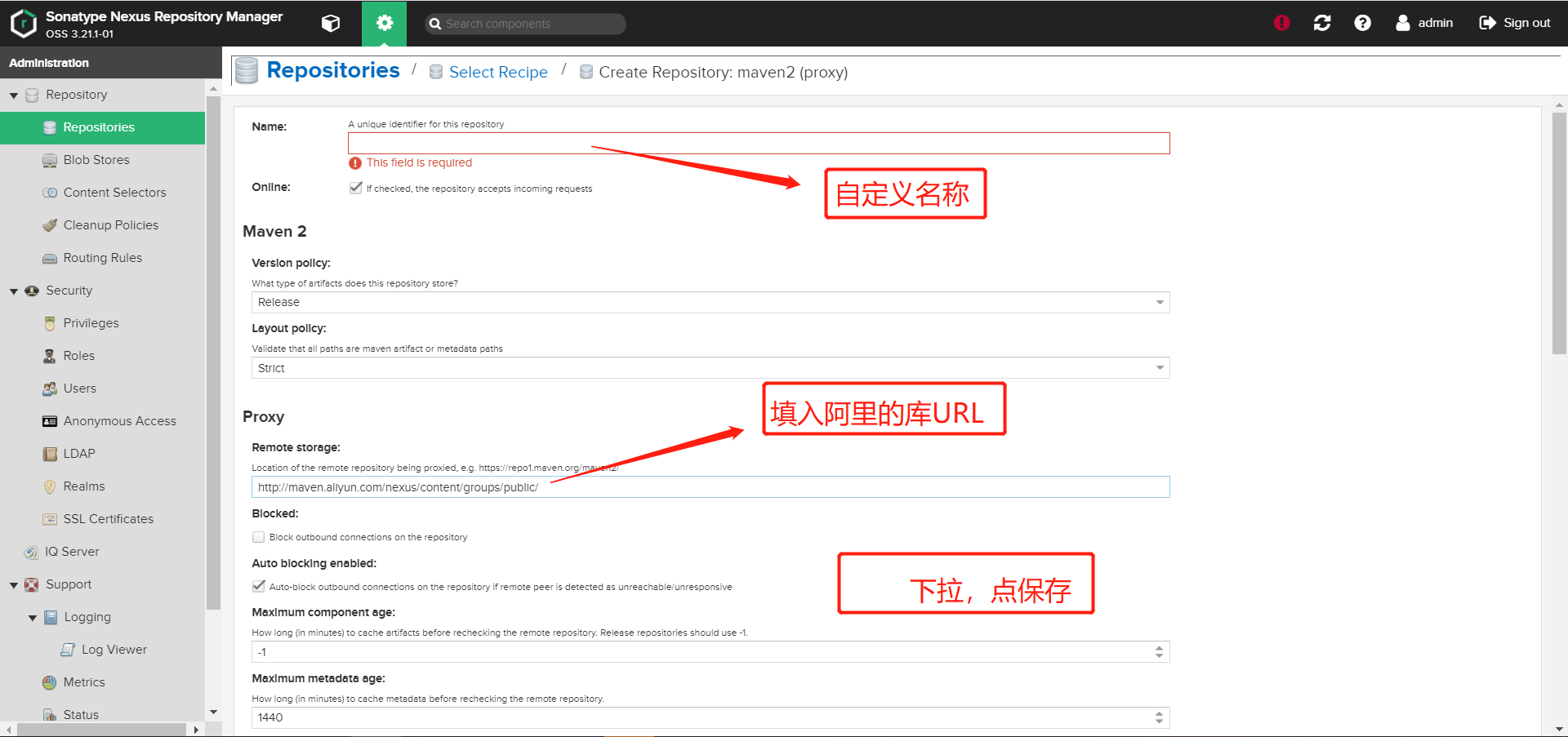Click the Maximum metadata age spinner arrows
This screenshot has width=1568, height=737.
pyautogui.click(x=1159, y=717)
